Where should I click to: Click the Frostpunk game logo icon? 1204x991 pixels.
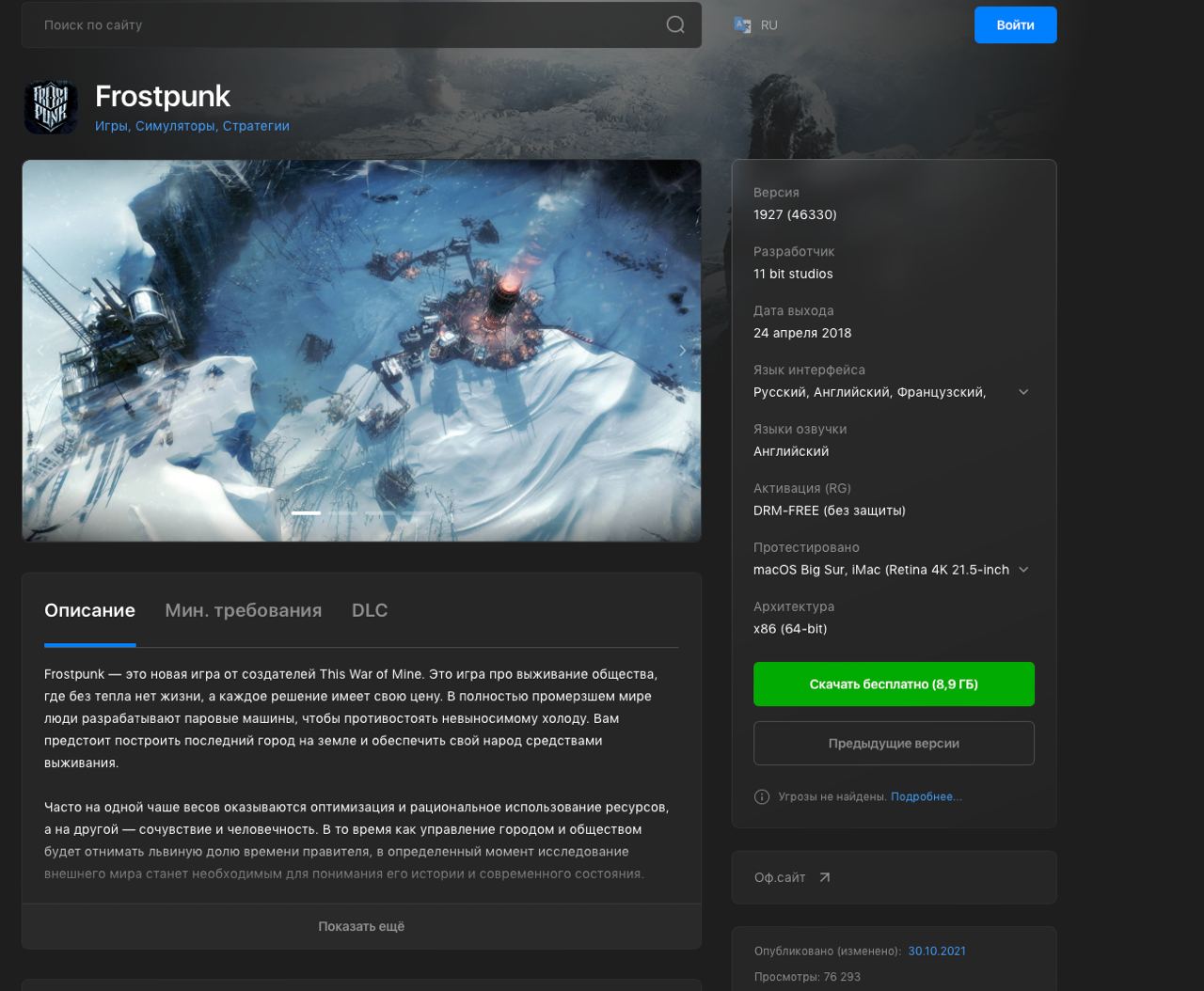point(51,107)
